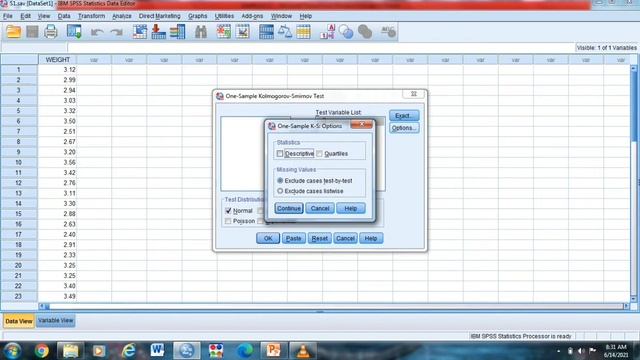Switch to the Data View tab
This screenshot has width=640, height=360.
tap(19, 321)
